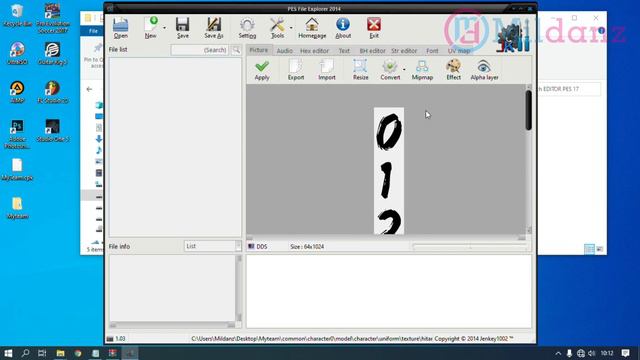The height and width of the screenshot is (360, 640).
Task: Expand the Tools dropdown arrow
Action: pos(291,28)
